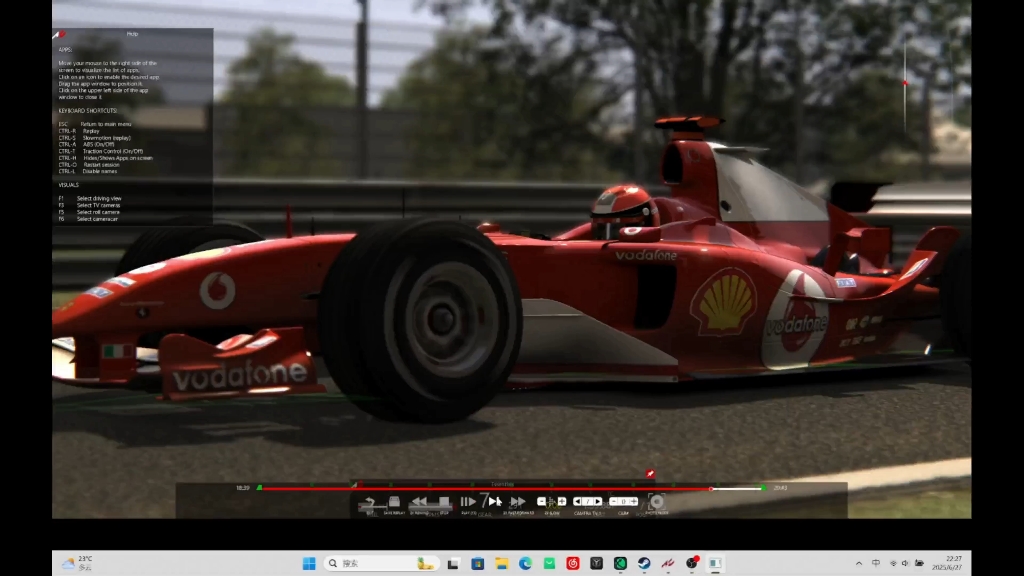Click the back arrow icon in replay bar

point(370,502)
